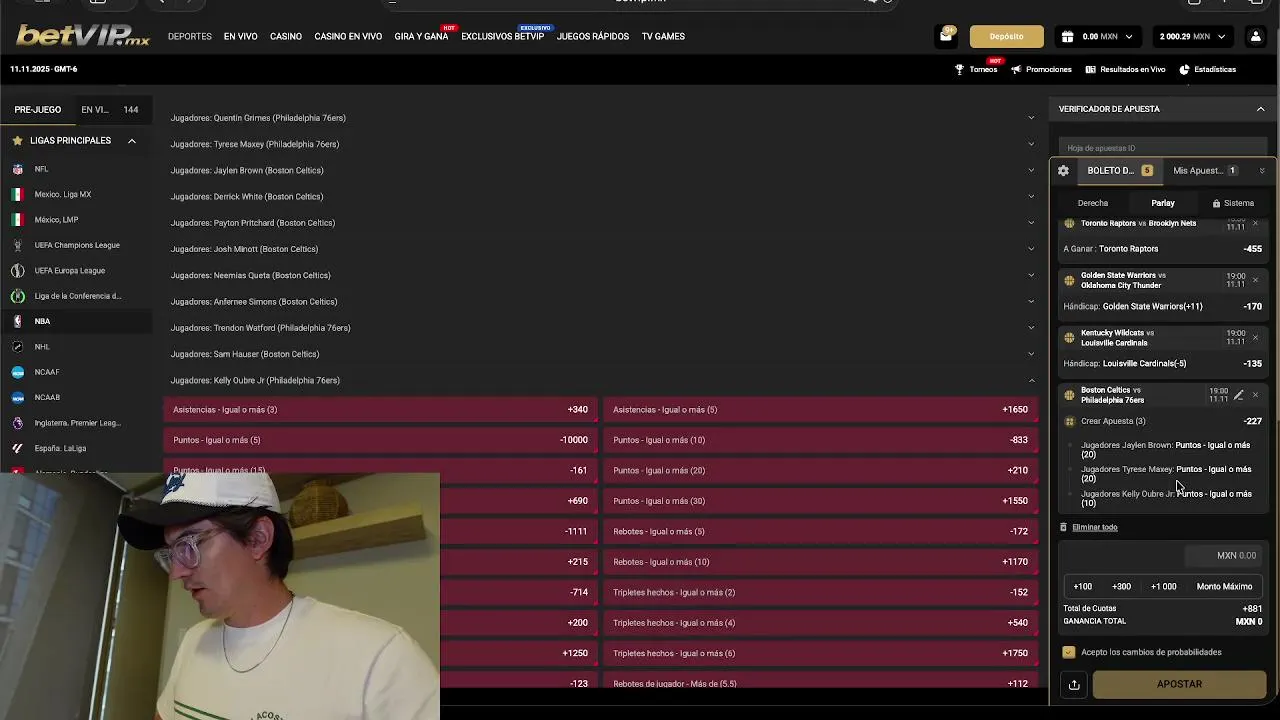Open Exclusivos BetVIP menu item

tap(502, 36)
